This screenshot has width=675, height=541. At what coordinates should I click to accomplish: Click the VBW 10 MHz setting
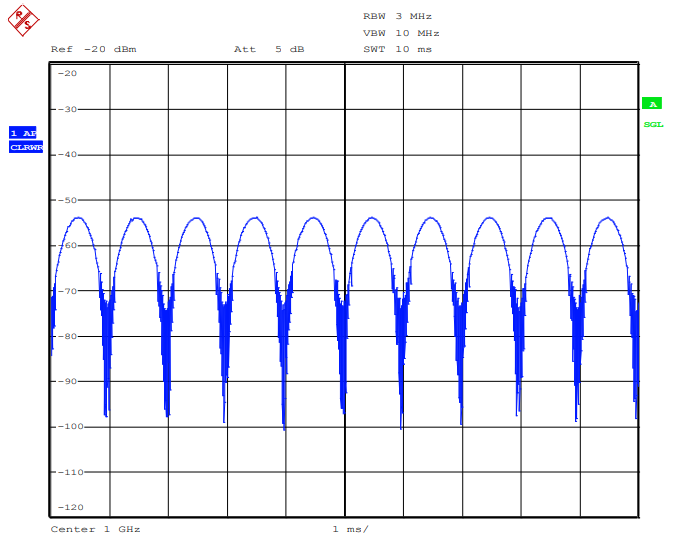[x=399, y=33]
